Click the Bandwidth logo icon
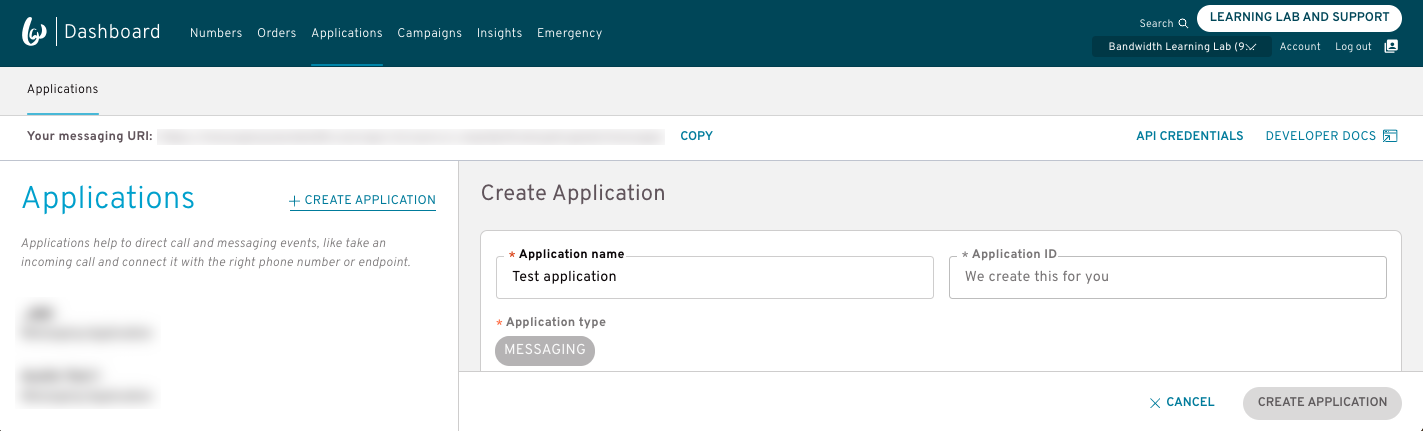This screenshot has width=1423, height=431. point(36,32)
